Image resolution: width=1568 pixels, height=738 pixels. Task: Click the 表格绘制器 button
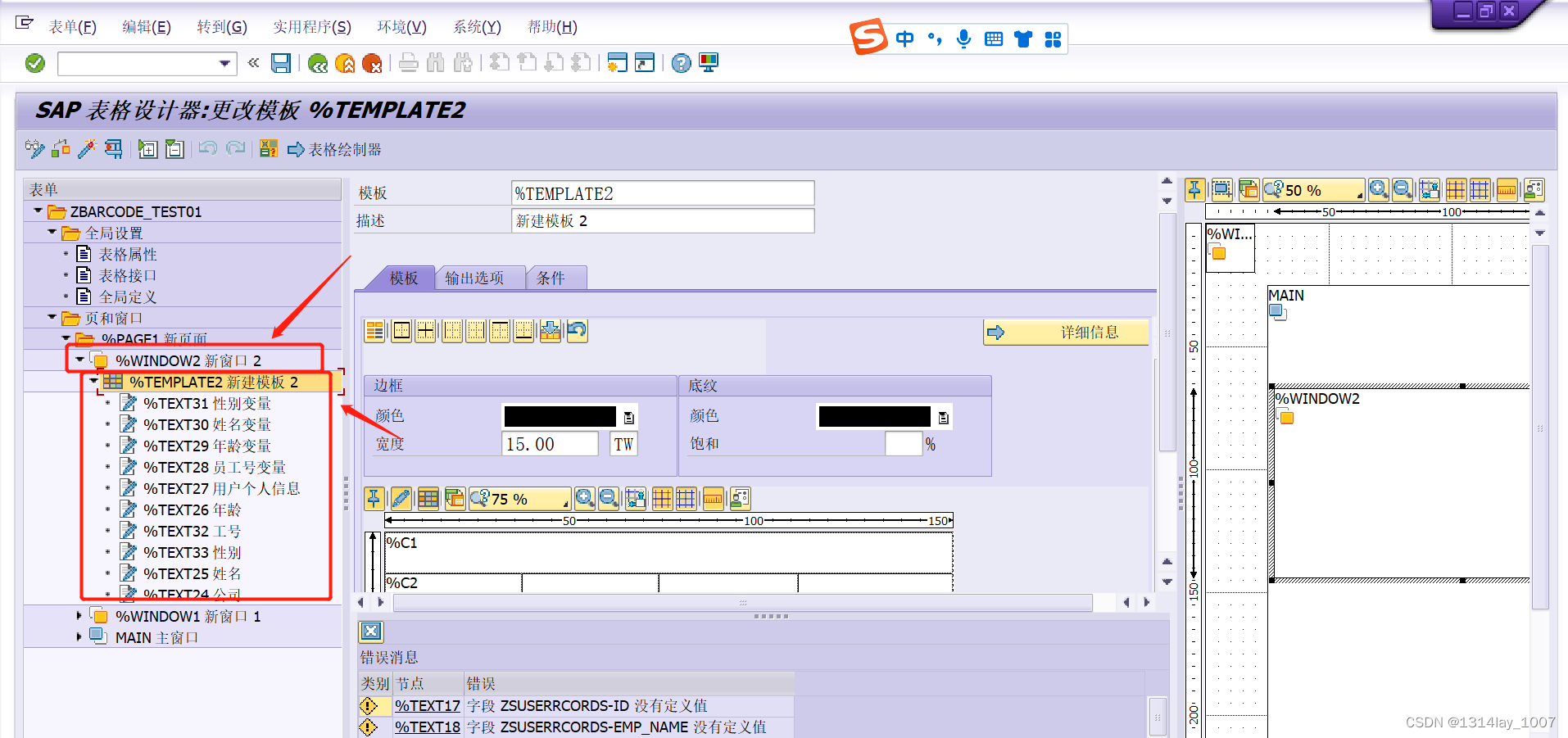point(334,149)
